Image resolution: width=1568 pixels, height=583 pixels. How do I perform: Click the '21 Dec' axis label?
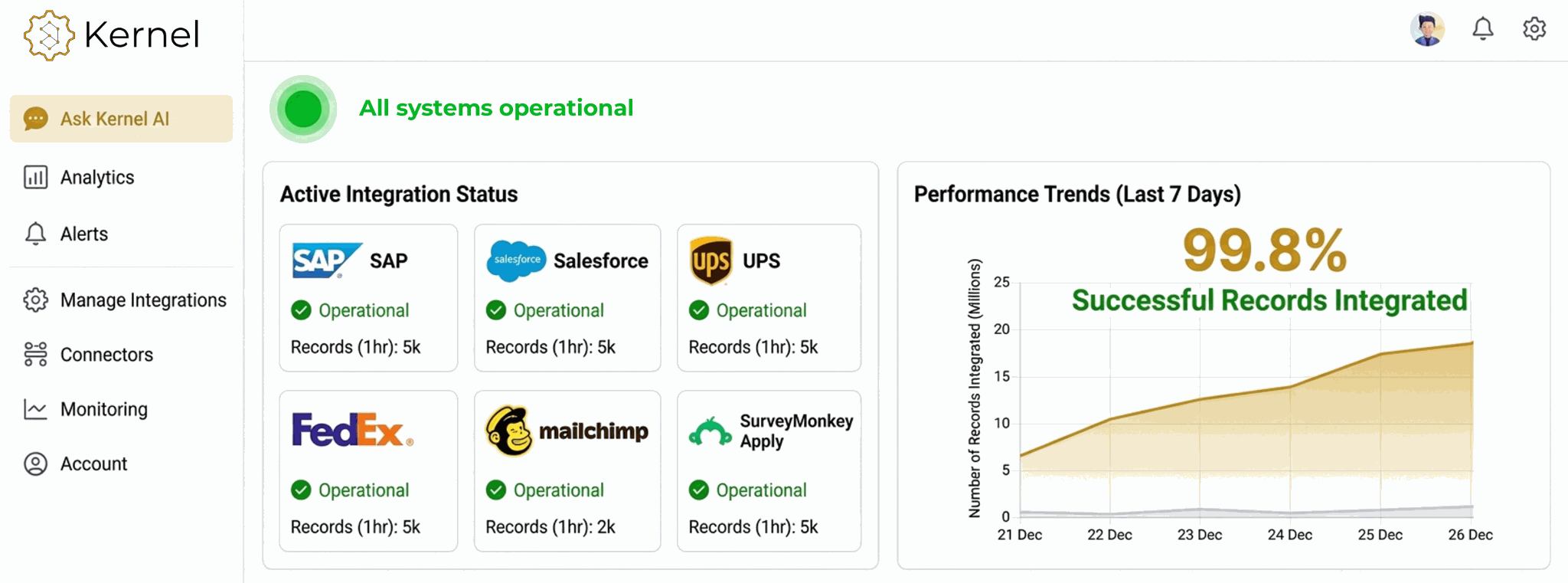(x=1020, y=535)
